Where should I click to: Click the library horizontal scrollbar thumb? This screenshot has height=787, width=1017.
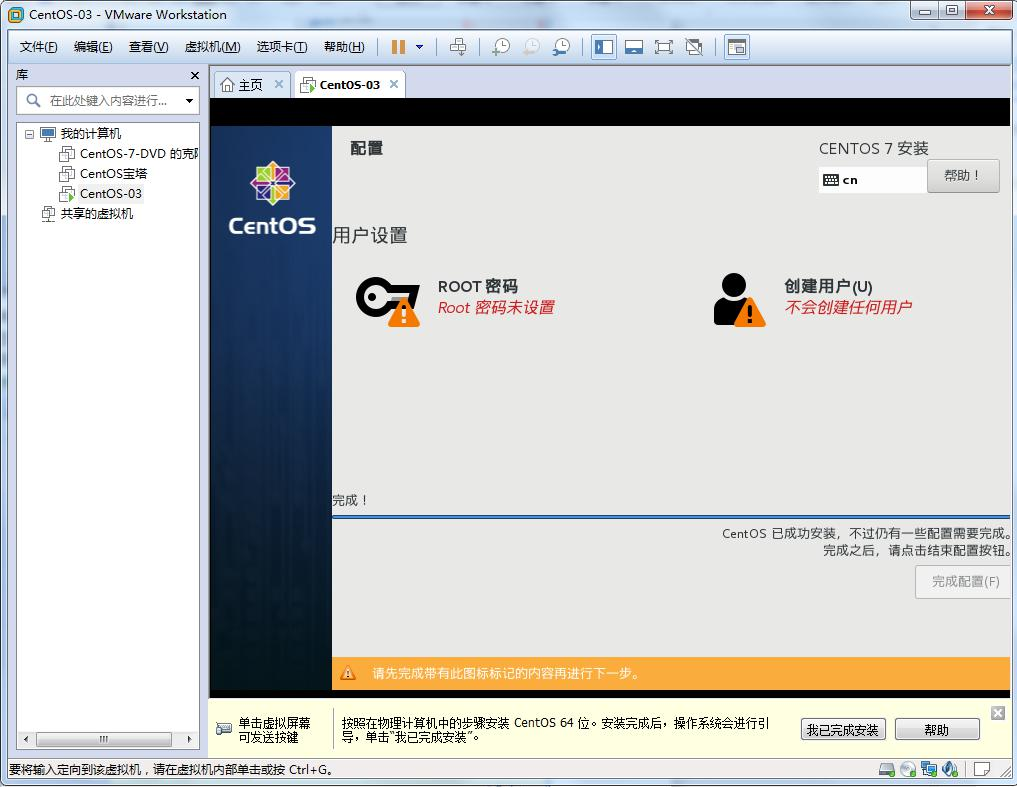[x=104, y=739]
